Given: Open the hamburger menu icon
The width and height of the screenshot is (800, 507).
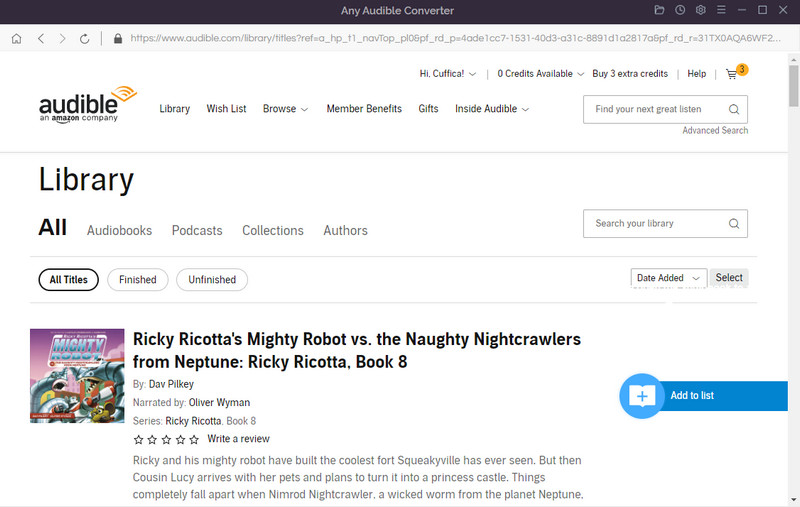Looking at the screenshot, I should (x=721, y=10).
